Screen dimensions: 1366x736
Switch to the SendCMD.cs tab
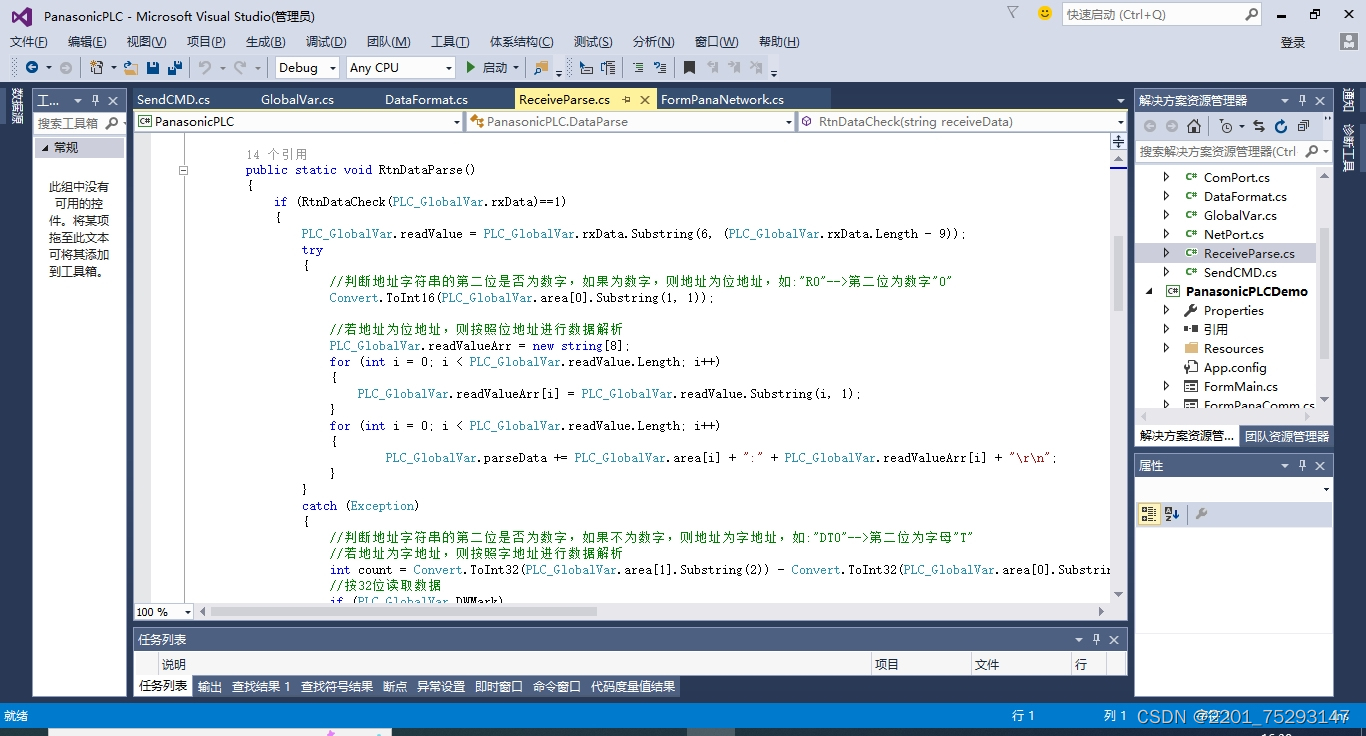[x=173, y=100]
